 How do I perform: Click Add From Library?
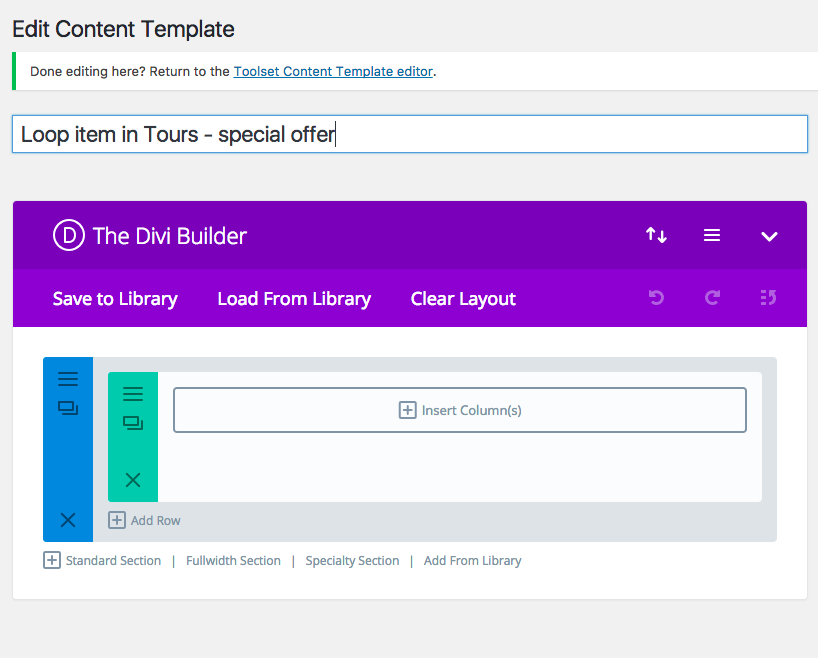tap(472, 560)
